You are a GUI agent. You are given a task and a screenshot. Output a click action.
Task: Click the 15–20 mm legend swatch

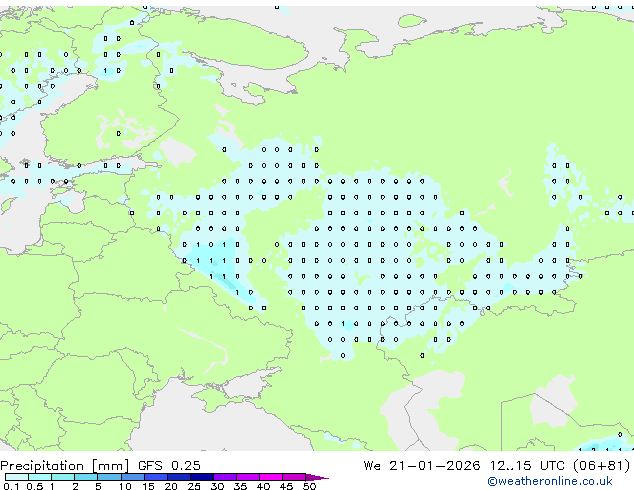point(156,477)
